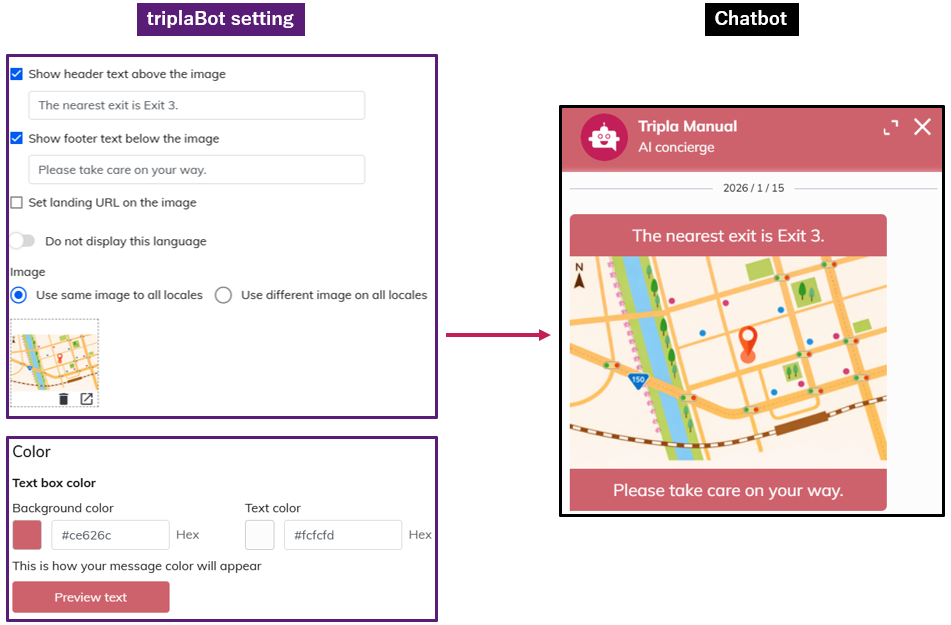
Task: Open the image in new window icon
Action: (x=87, y=399)
